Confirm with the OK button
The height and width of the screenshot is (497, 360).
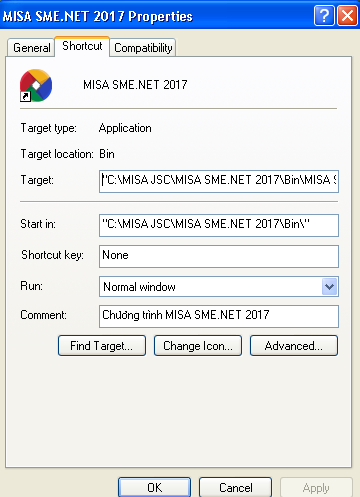point(154,487)
